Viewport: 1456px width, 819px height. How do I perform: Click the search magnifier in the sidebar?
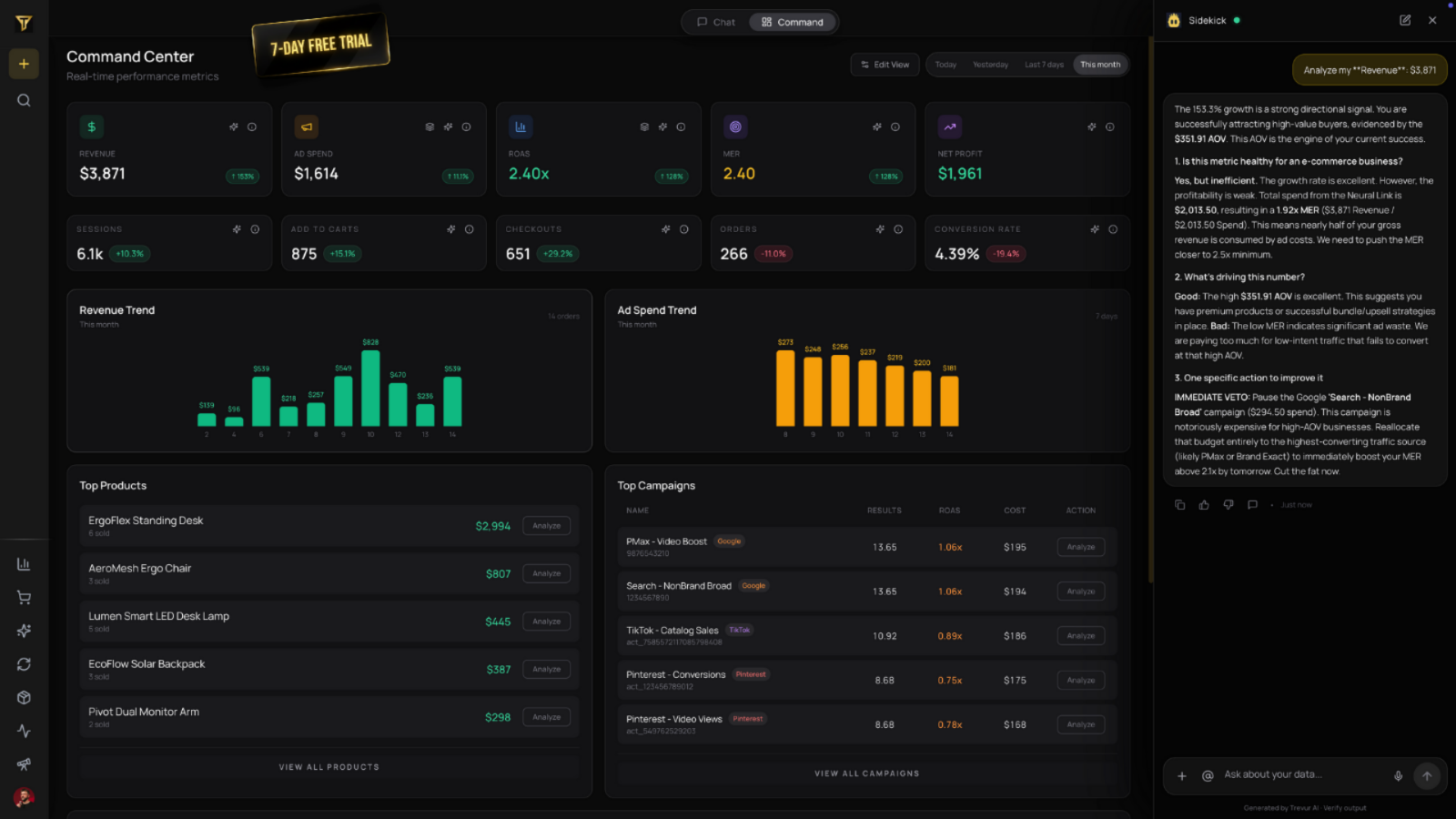[24, 100]
